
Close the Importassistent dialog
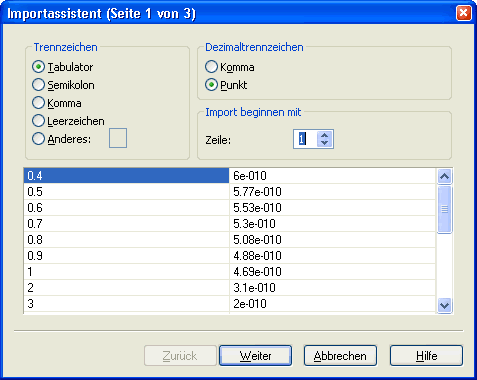(x=464, y=13)
